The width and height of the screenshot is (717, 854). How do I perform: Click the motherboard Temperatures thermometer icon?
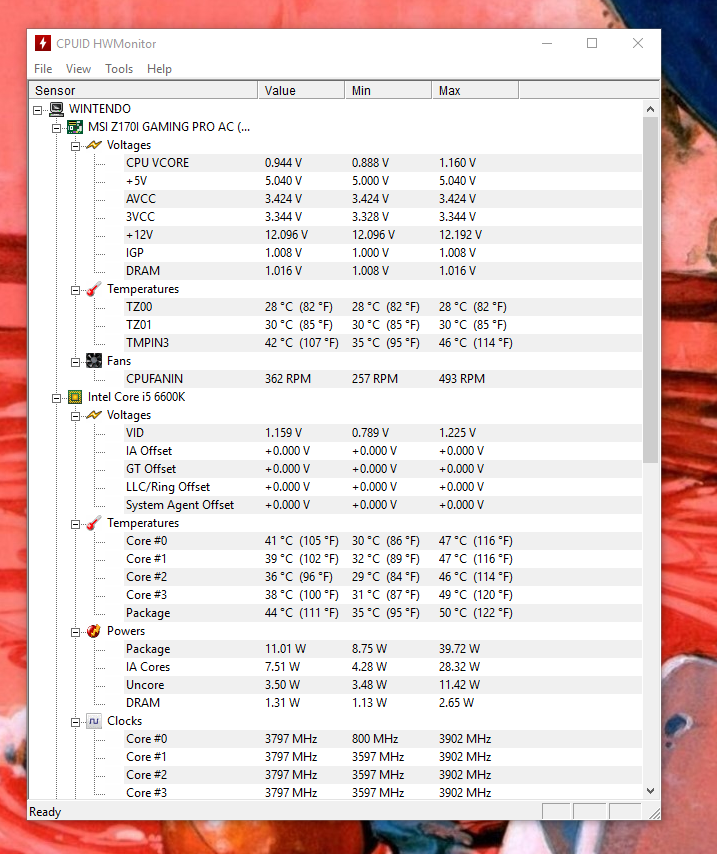point(94,289)
